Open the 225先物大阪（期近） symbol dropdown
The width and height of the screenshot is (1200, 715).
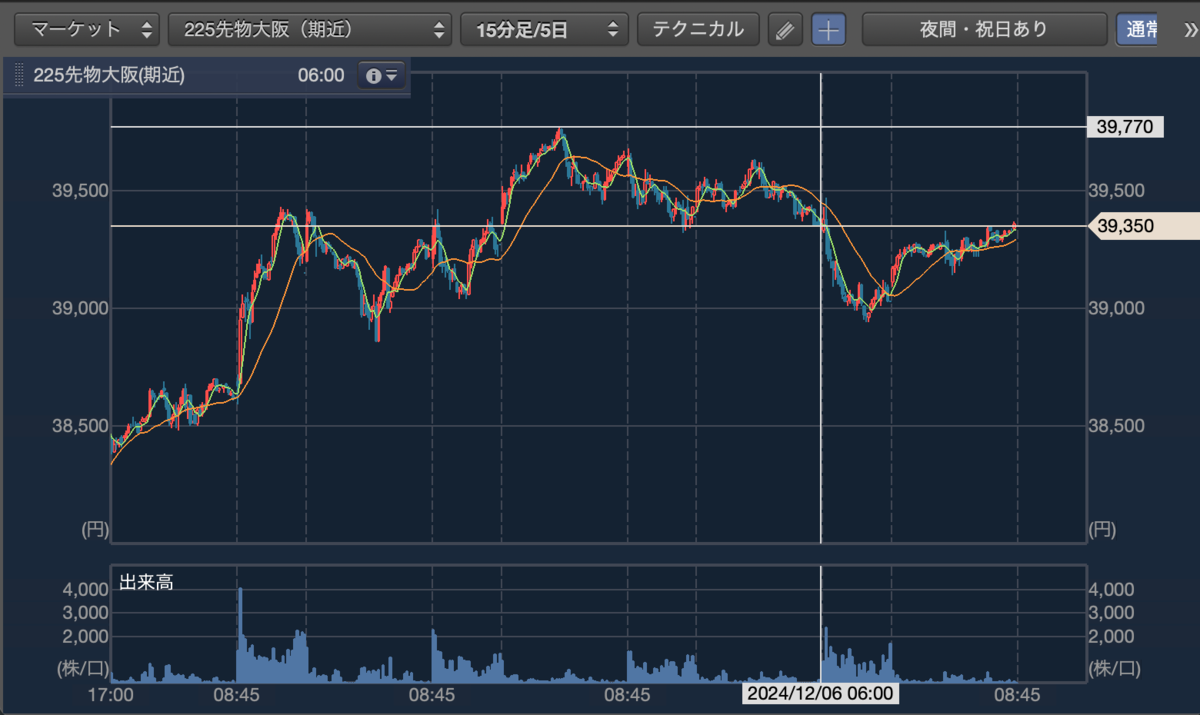coord(310,29)
